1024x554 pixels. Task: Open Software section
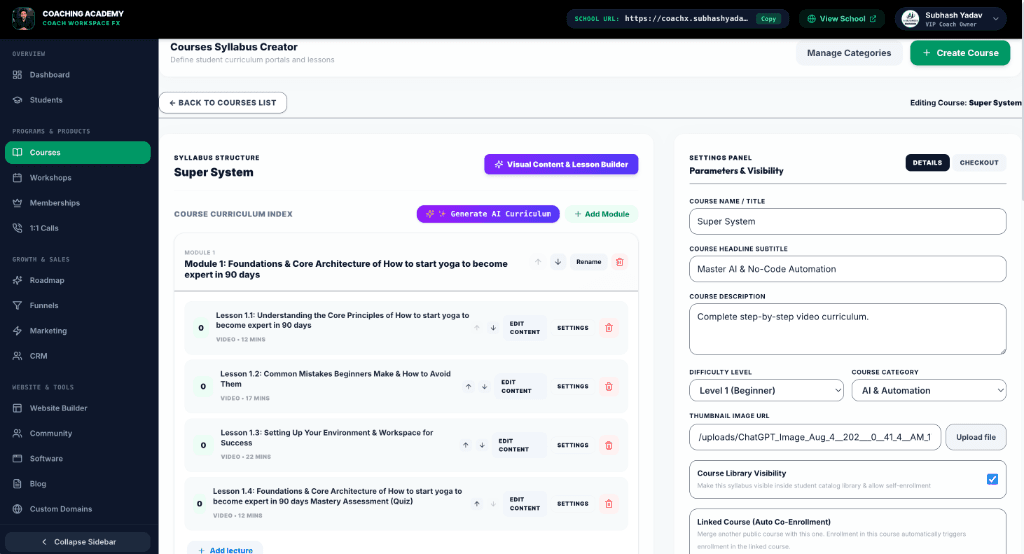(x=78, y=459)
